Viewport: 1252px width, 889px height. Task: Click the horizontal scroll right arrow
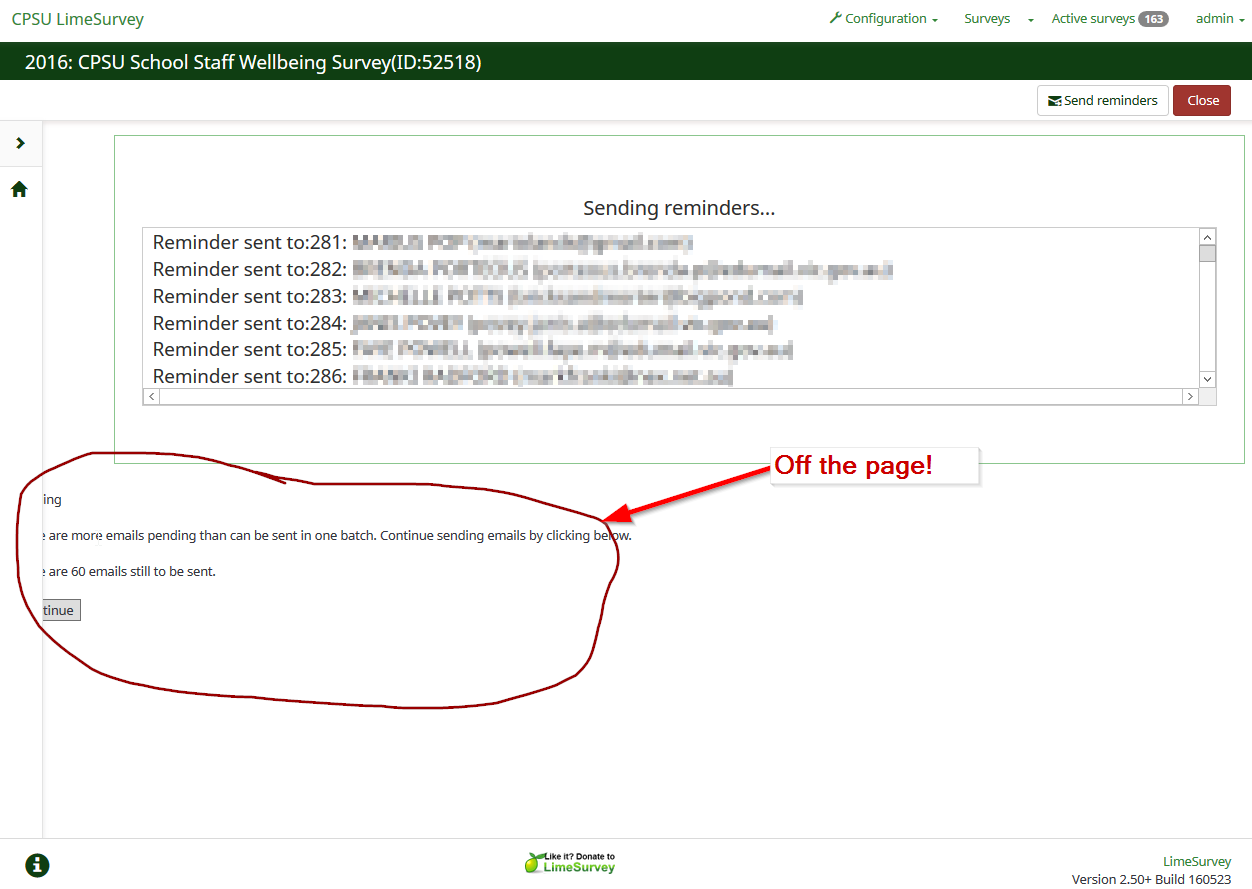[x=1190, y=397]
